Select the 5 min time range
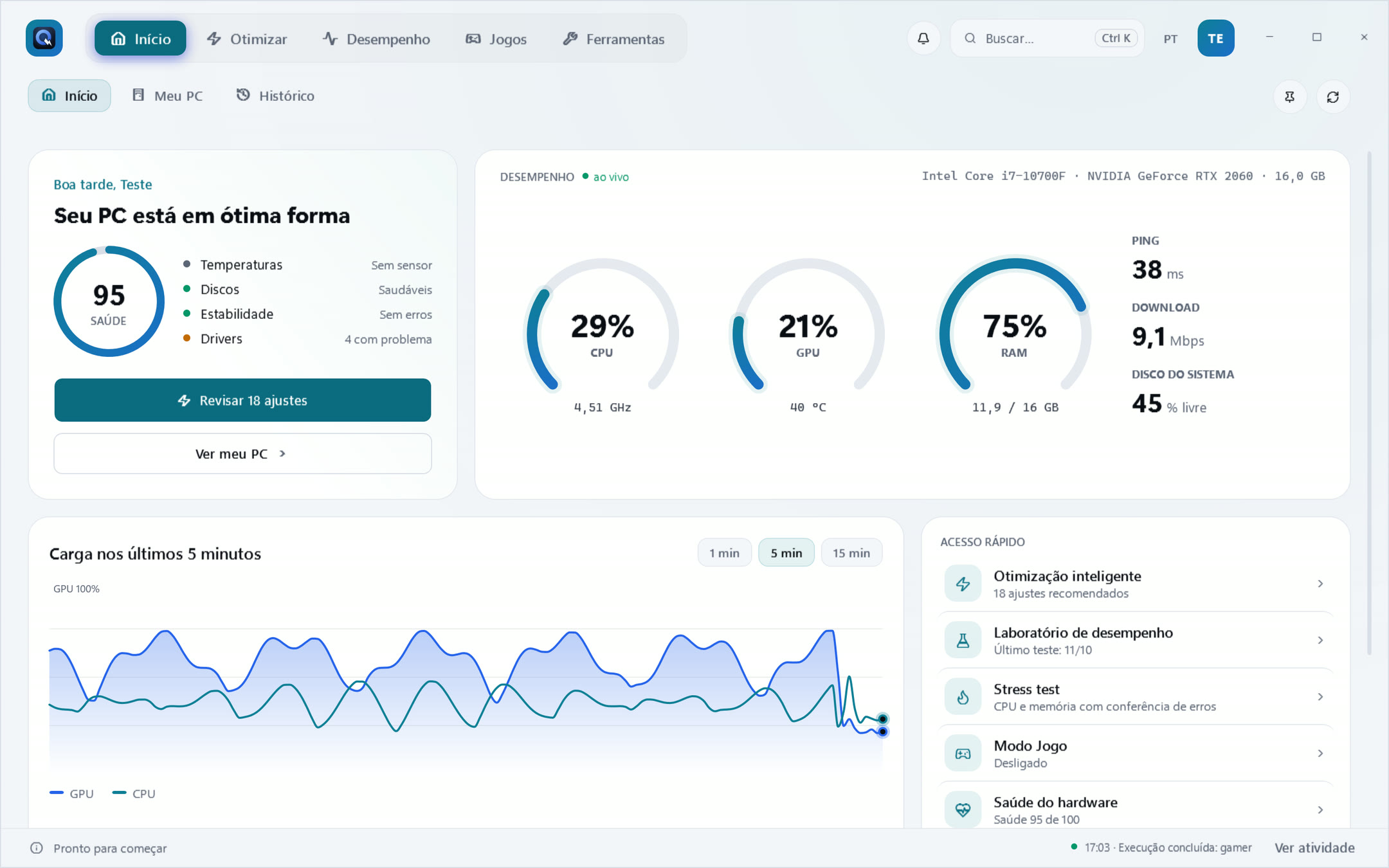The width and height of the screenshot is (1389, 868). coord(786,553)
